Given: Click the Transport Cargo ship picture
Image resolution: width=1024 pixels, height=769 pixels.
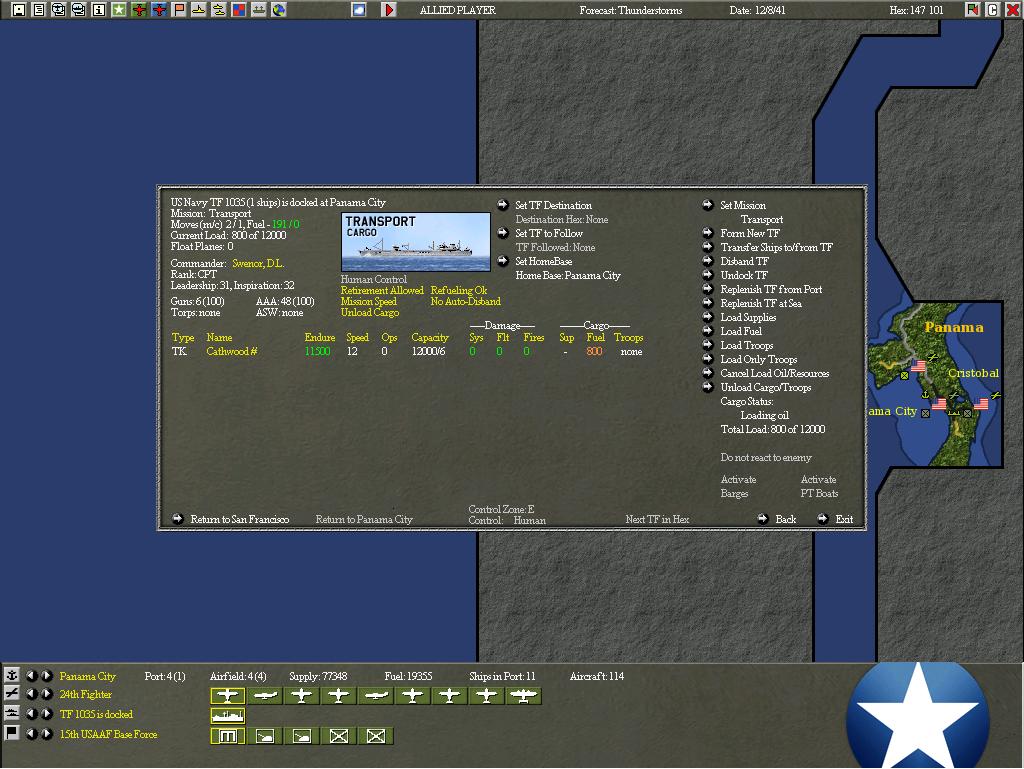Looking at the screenshot, I should click(x=415, y=242).
